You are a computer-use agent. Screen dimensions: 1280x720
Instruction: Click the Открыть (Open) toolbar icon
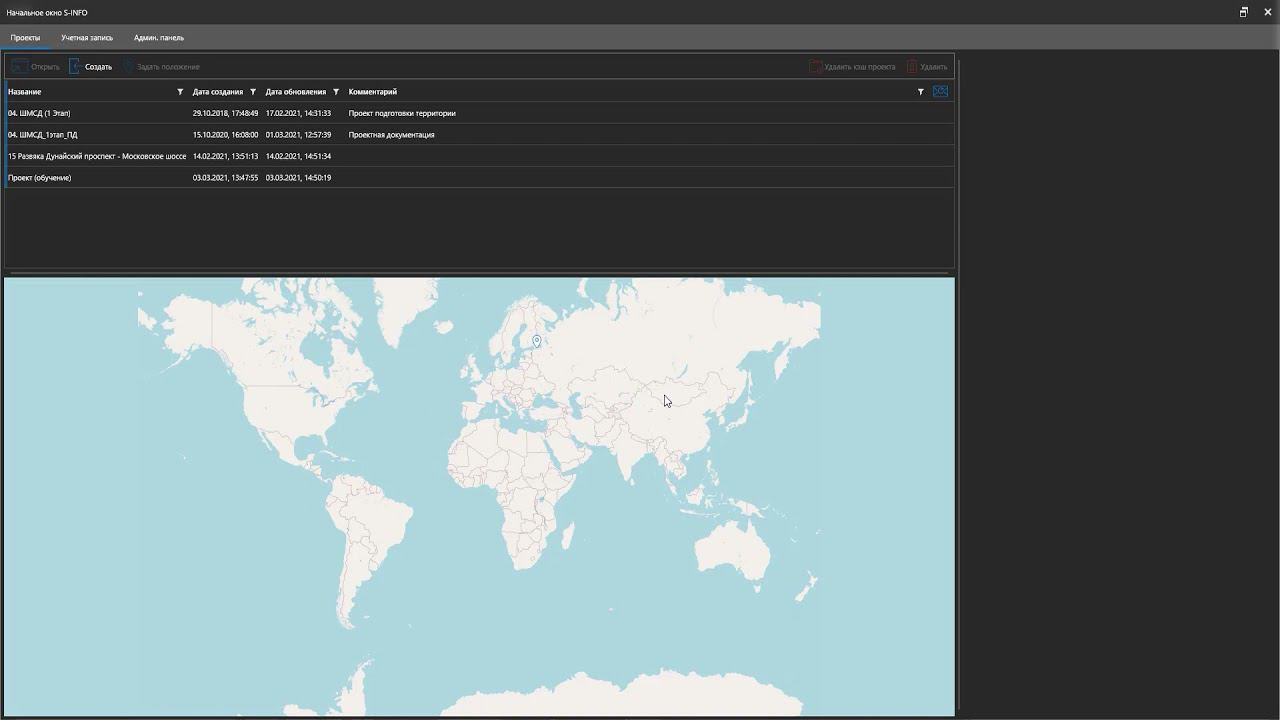click(x=19, y=67)
